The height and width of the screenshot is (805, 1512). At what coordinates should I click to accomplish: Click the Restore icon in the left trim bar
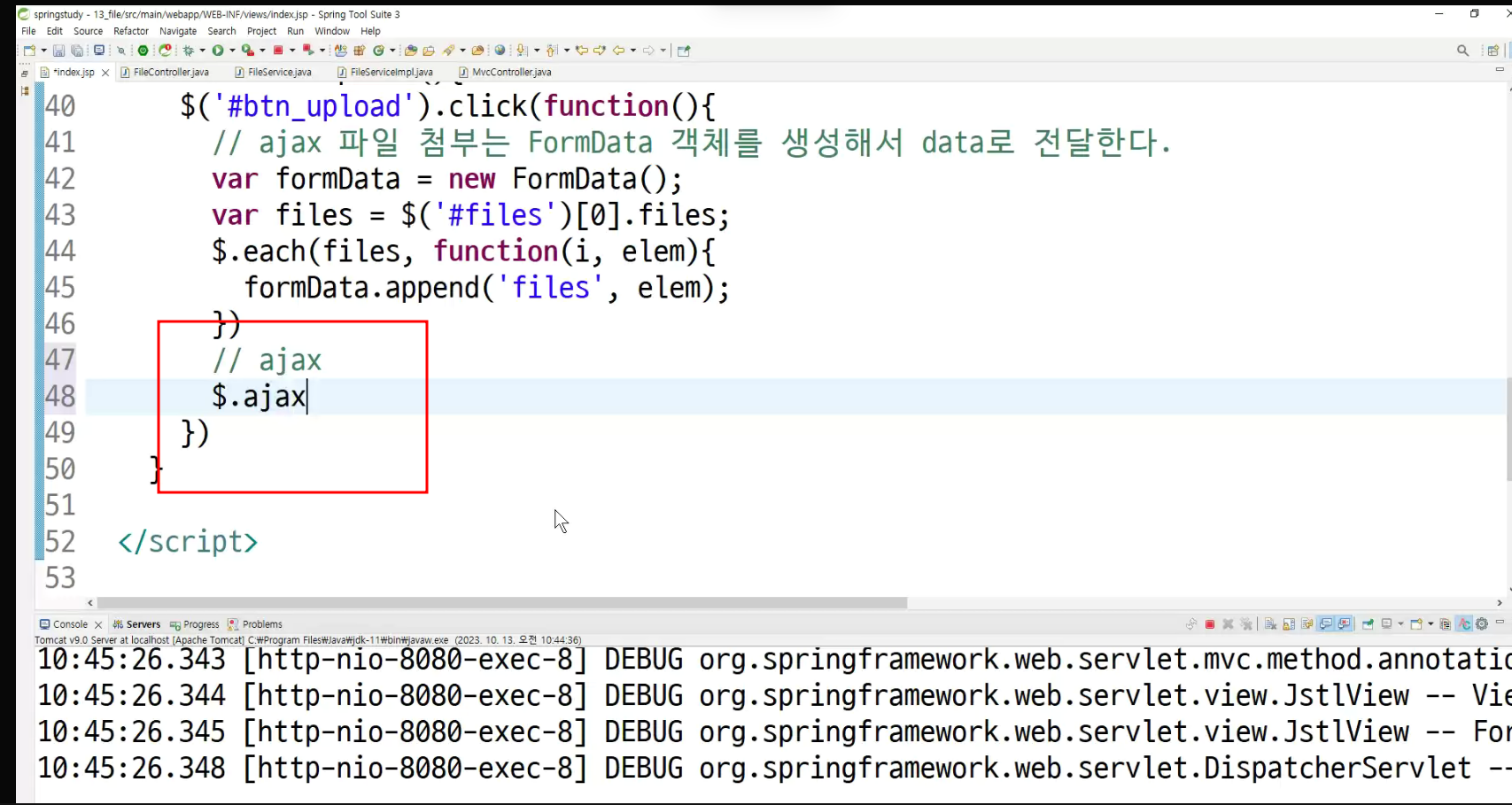(x=25, y=74)
